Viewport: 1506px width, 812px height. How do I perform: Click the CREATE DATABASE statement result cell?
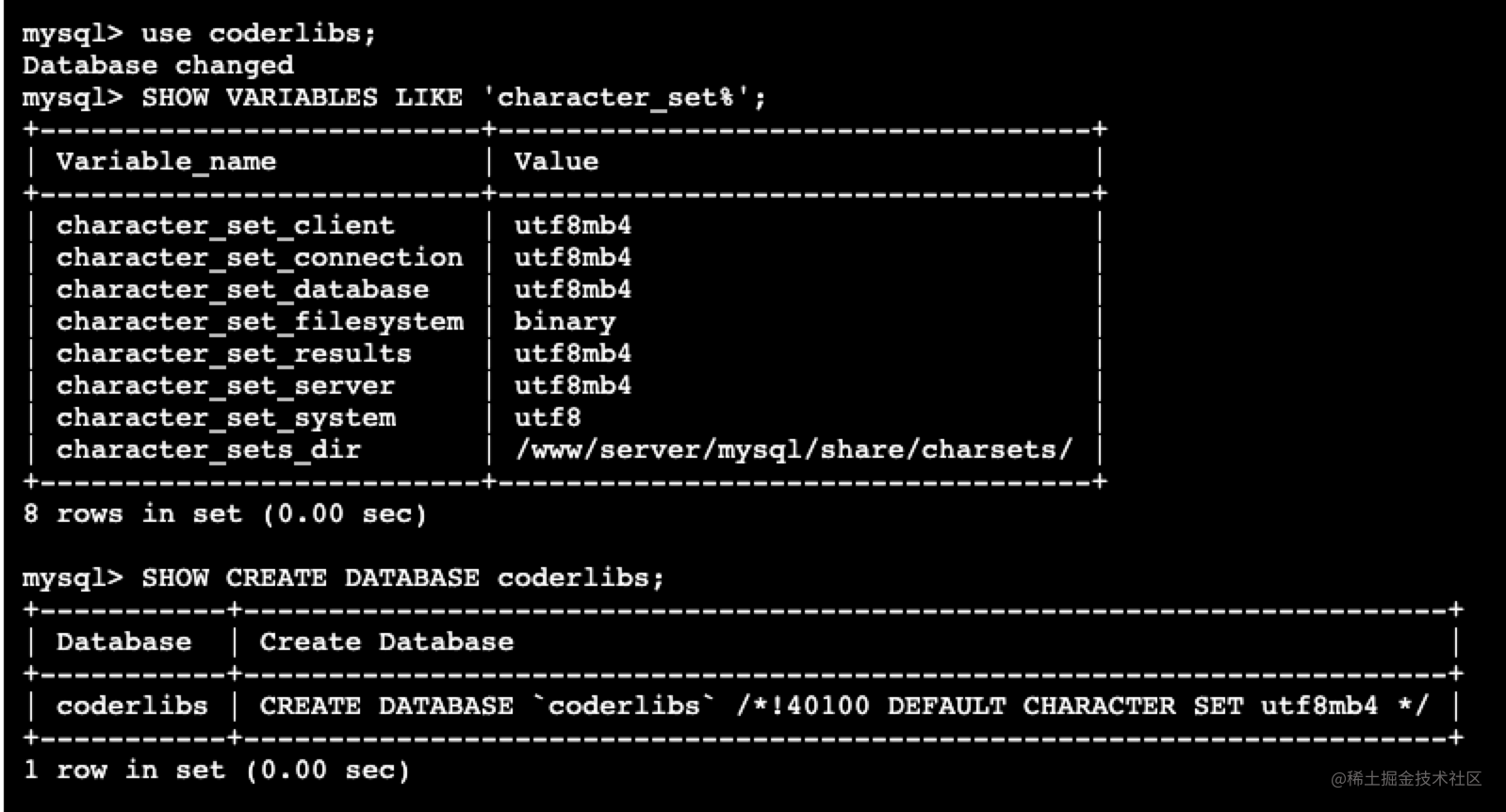[x=843, y=706]
